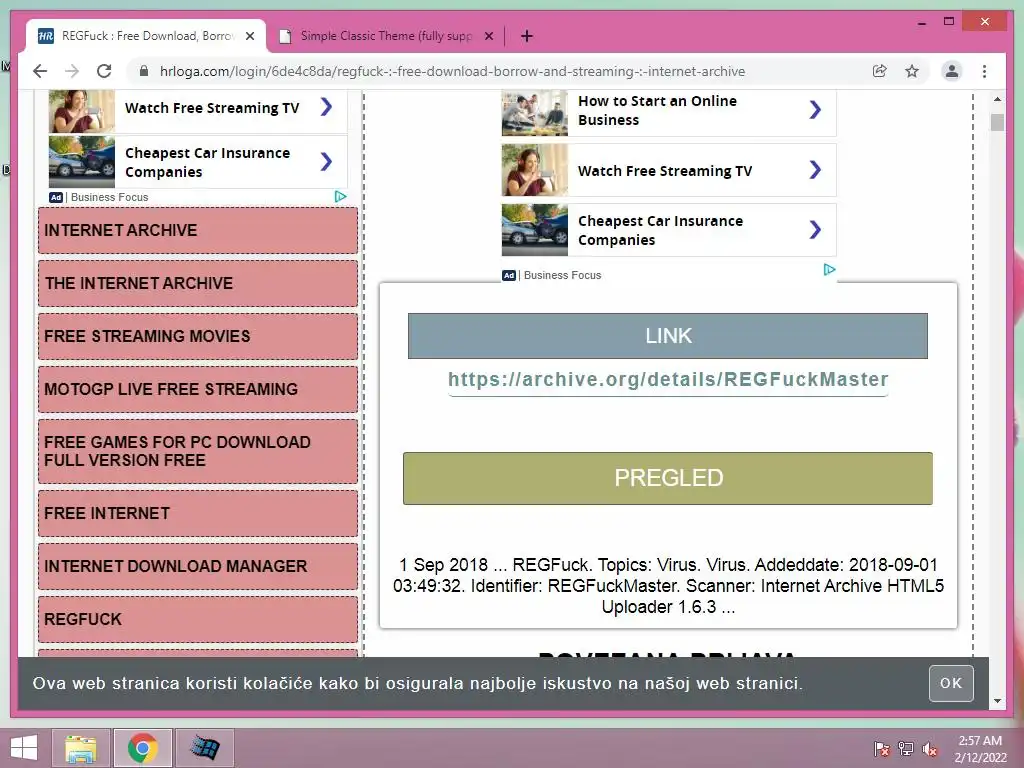
Task: Click Chrome icon in taskbar
Action: pyautogui.click(x=142, y=748)
